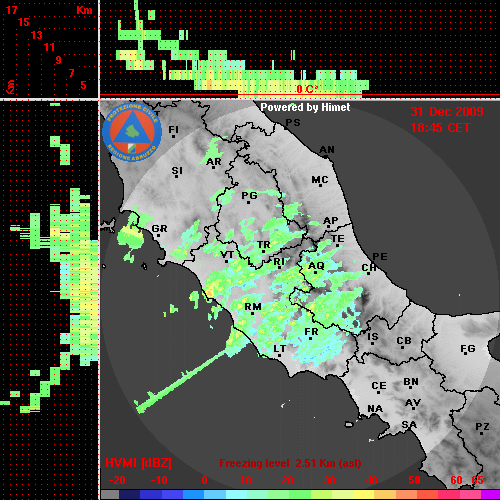This screenshot has width=500, height=500.
Task: Click the CH city label
Action: click(369, 267)
